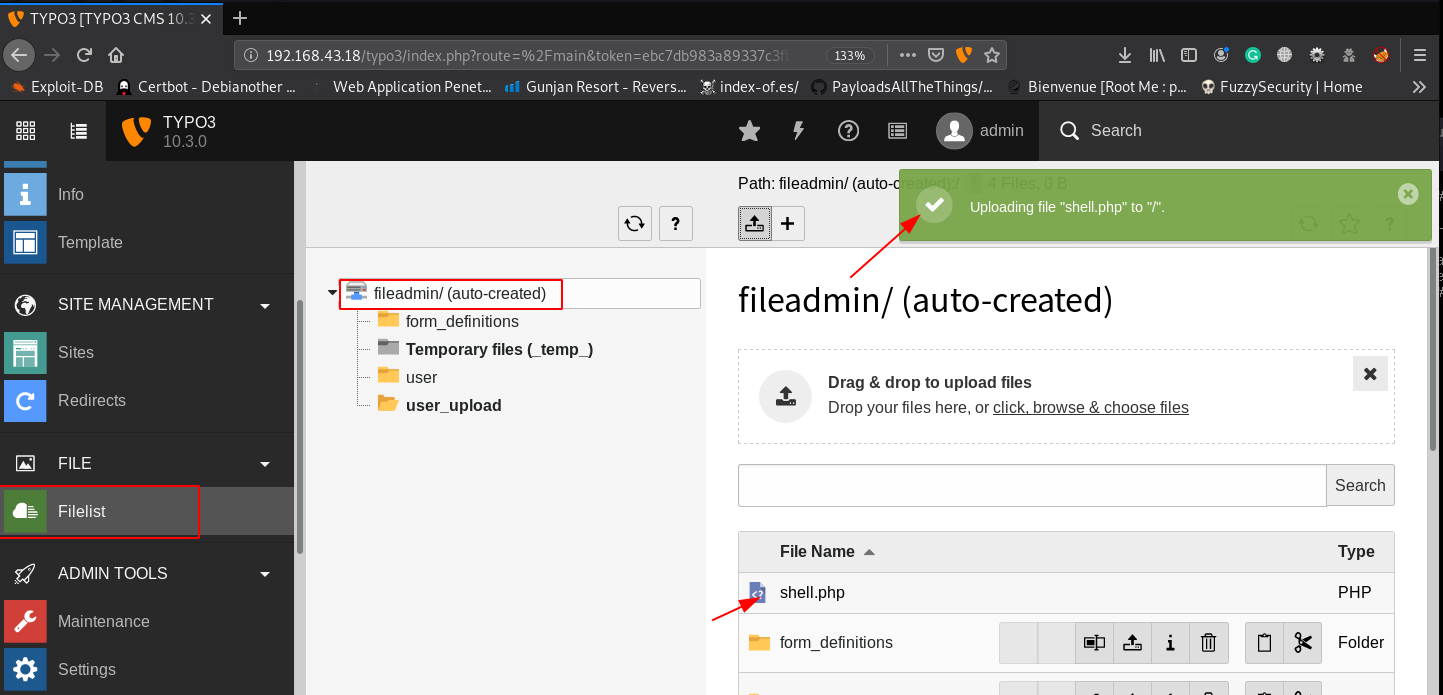Rename the form_definitions folder via rename icon
The image size is (1443, 695).
click(x=1095, y=643)
